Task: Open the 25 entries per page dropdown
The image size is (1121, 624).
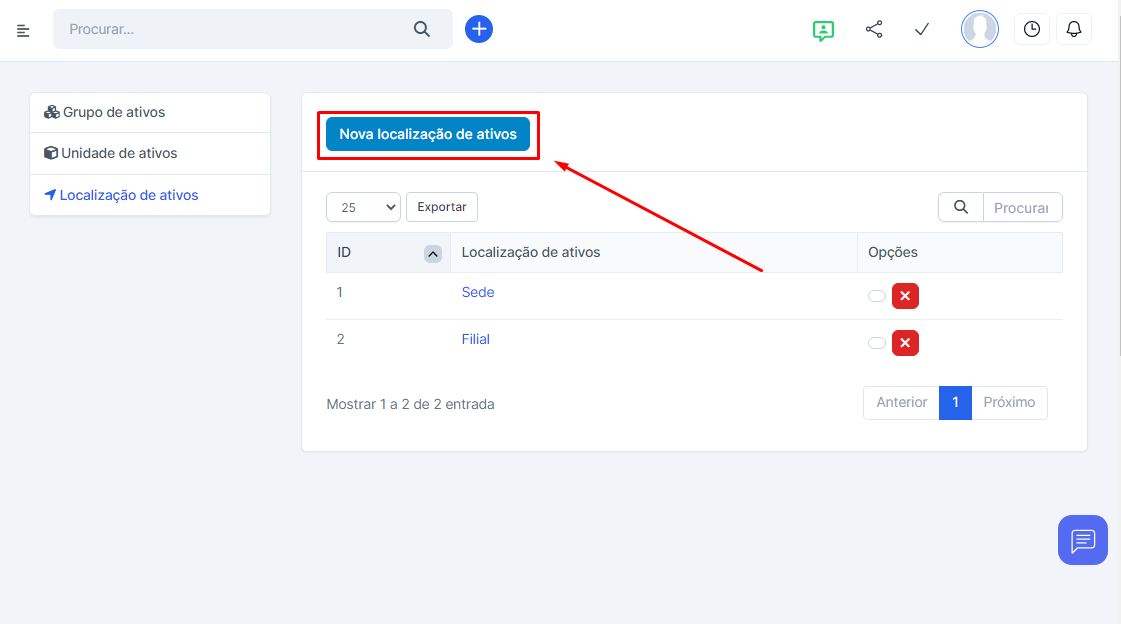Action: coord(363,207)
